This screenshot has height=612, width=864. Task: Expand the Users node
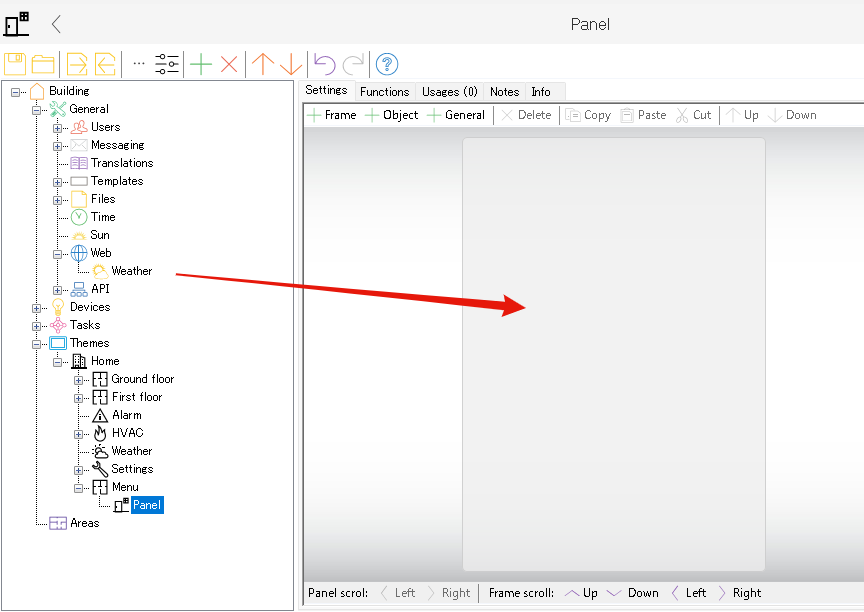(57, 128)
